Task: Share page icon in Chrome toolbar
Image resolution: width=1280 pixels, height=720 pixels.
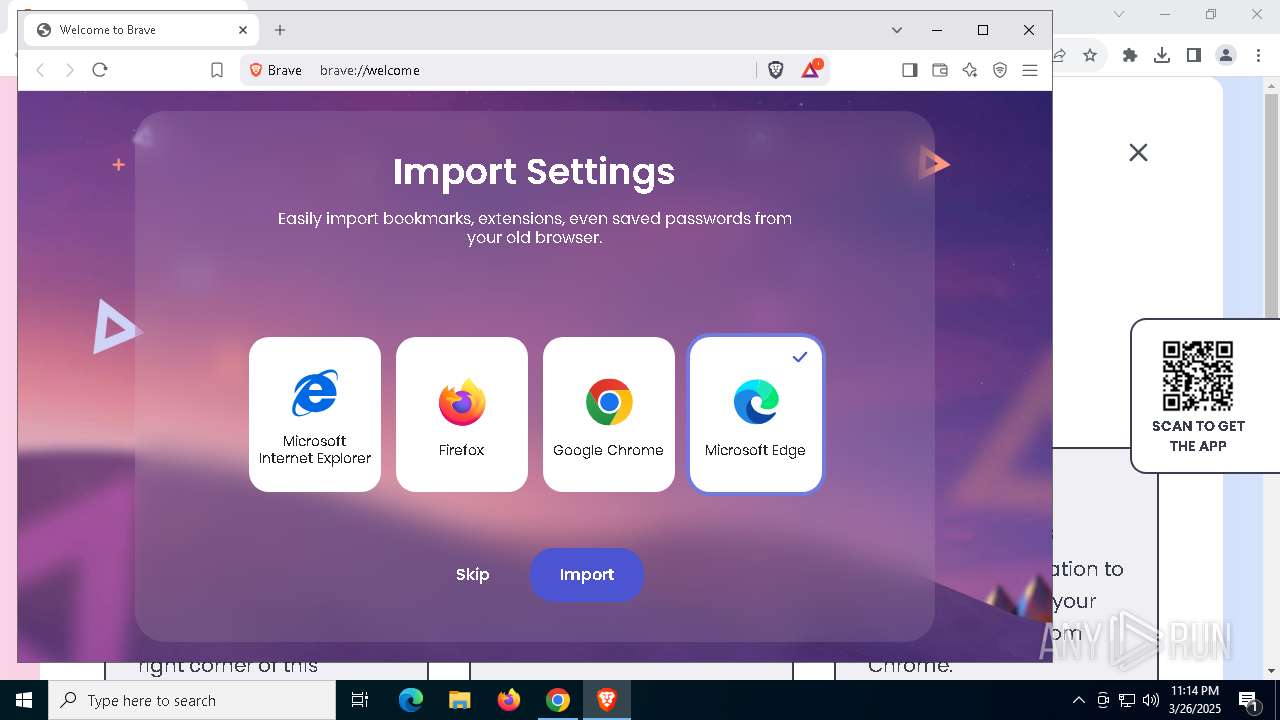Action: coord(1060,55)
